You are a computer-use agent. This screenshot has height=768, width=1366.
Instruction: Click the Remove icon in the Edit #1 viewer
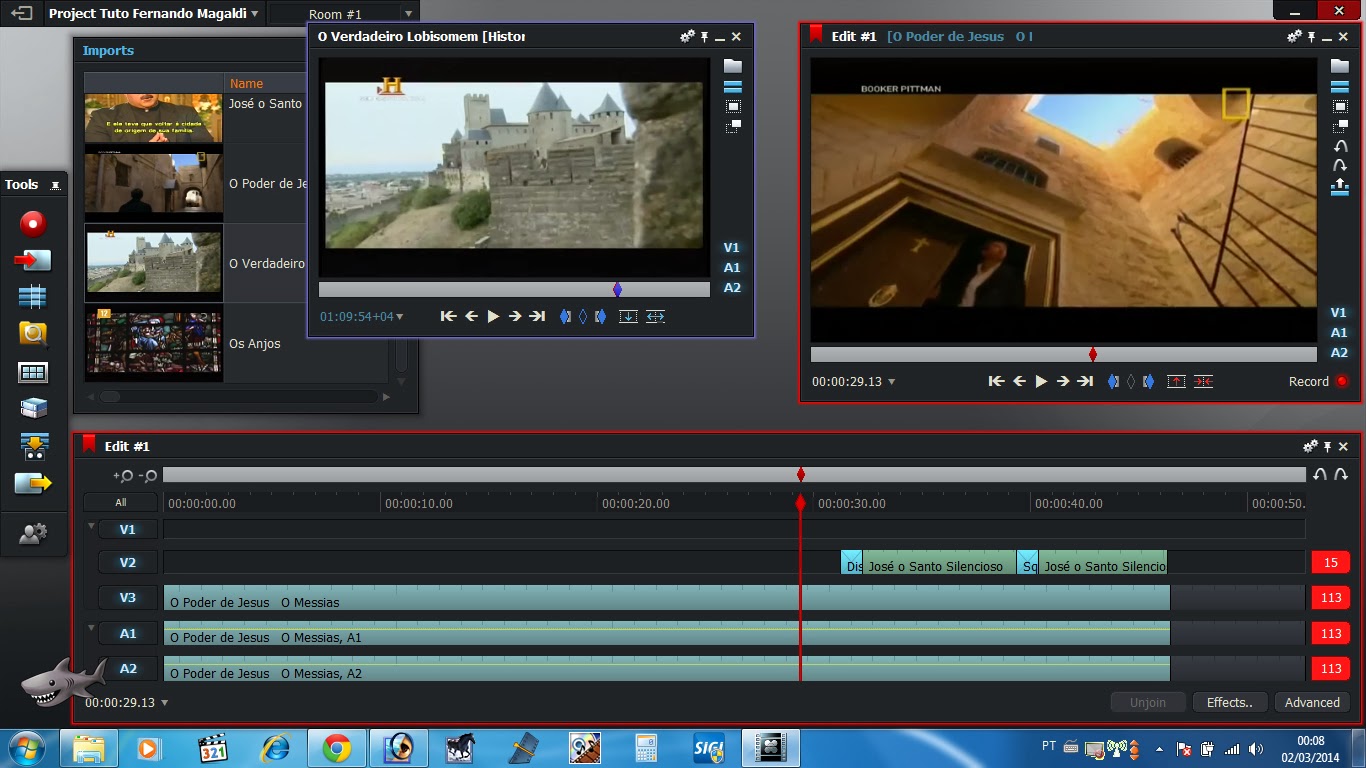(1176, 381)
